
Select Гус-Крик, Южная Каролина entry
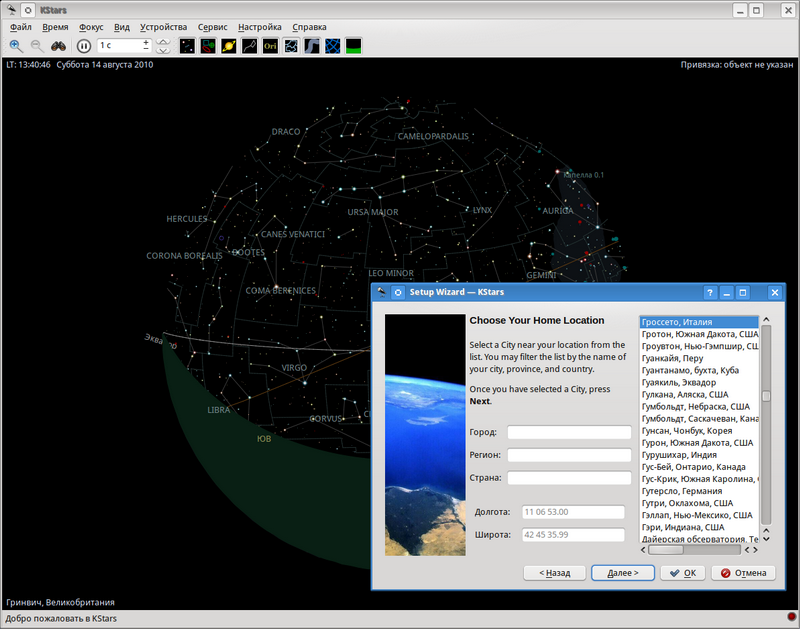point(699,479)
